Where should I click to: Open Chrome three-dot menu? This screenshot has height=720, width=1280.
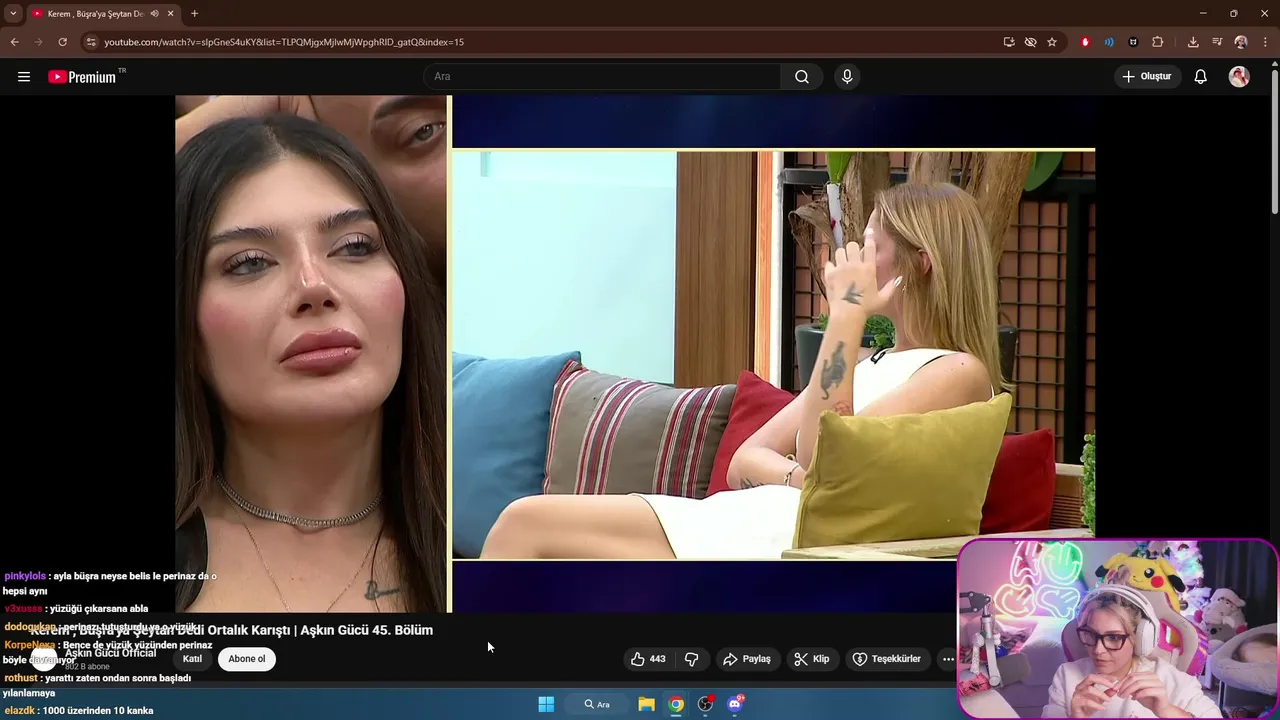pos(1265,42)
